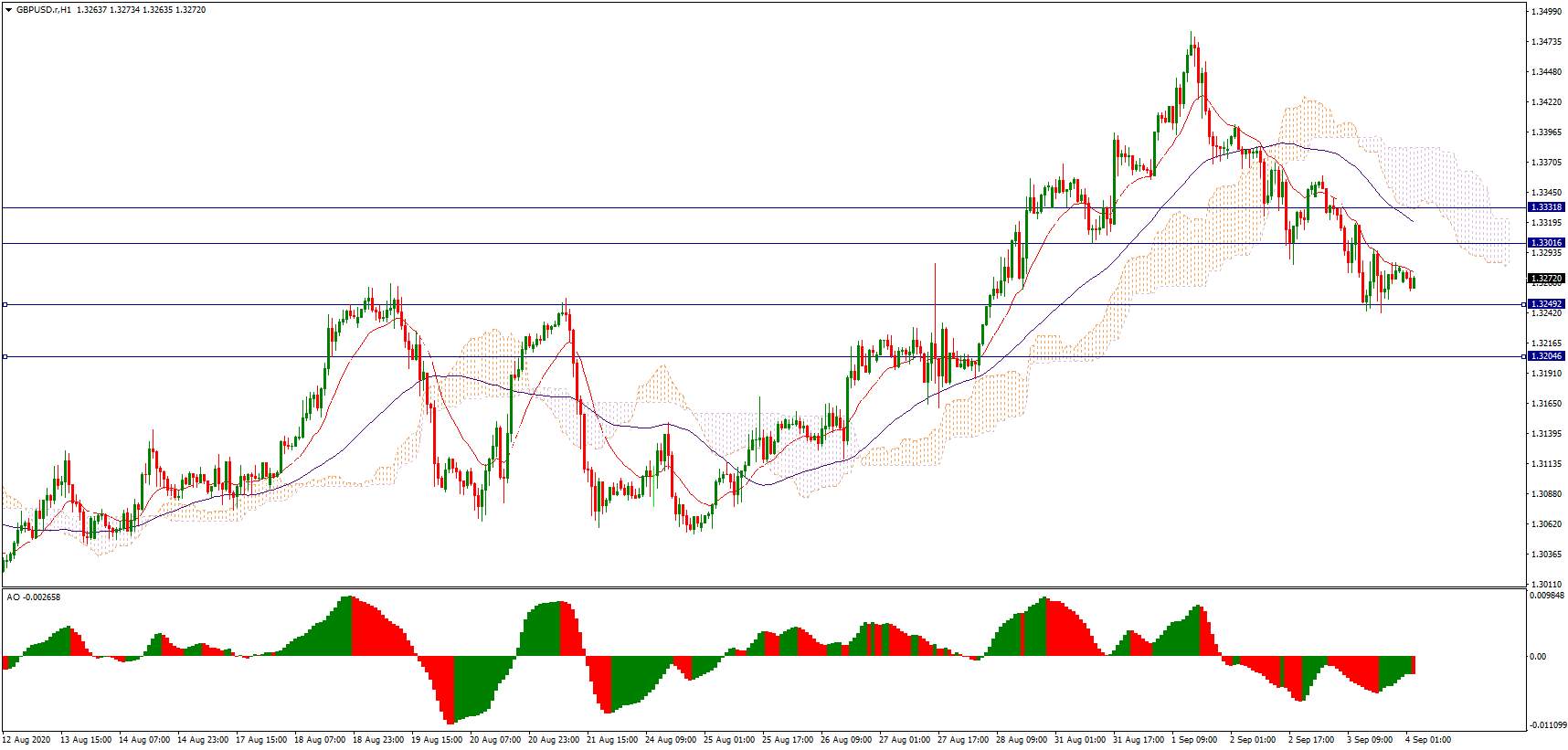The width and height of the screenshot is (1568, 750).
Task: Click the 0.00 AO scale value
Action: (1539, 656)
